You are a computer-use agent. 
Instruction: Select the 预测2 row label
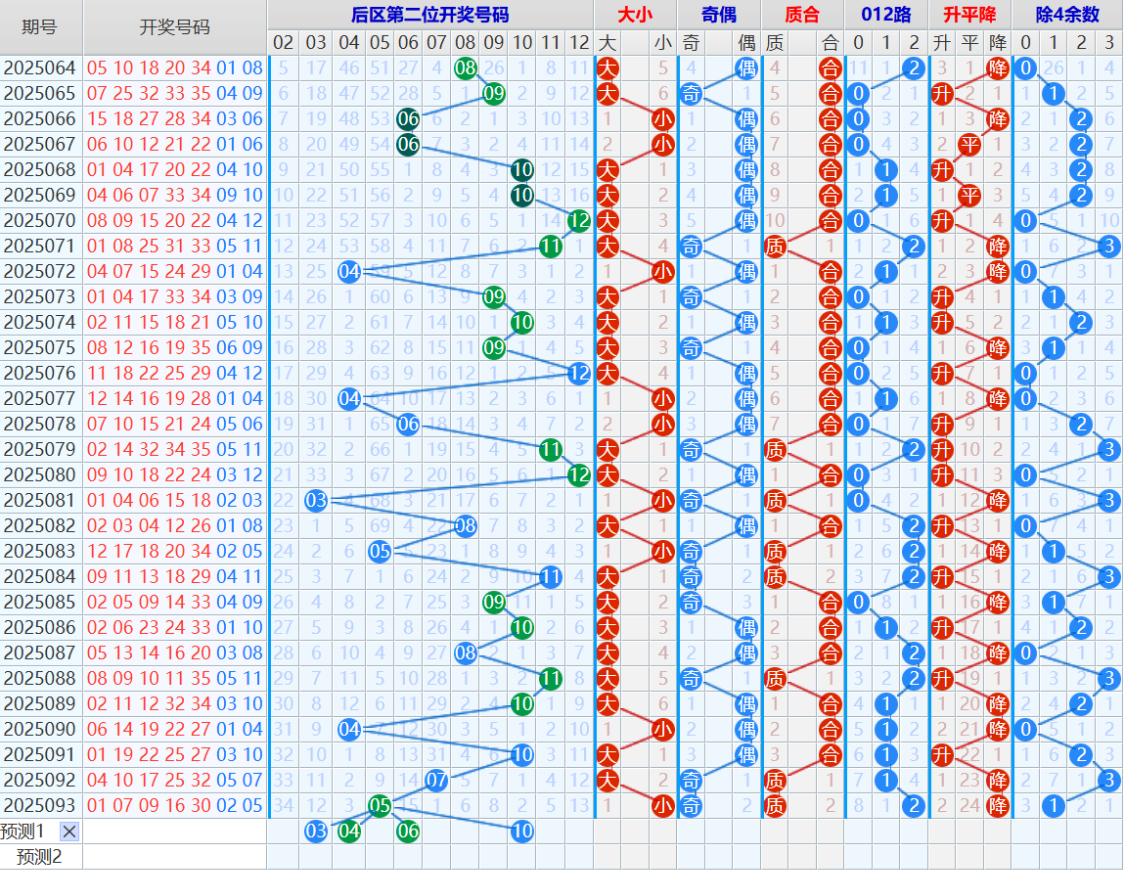(x=40, y=857)
